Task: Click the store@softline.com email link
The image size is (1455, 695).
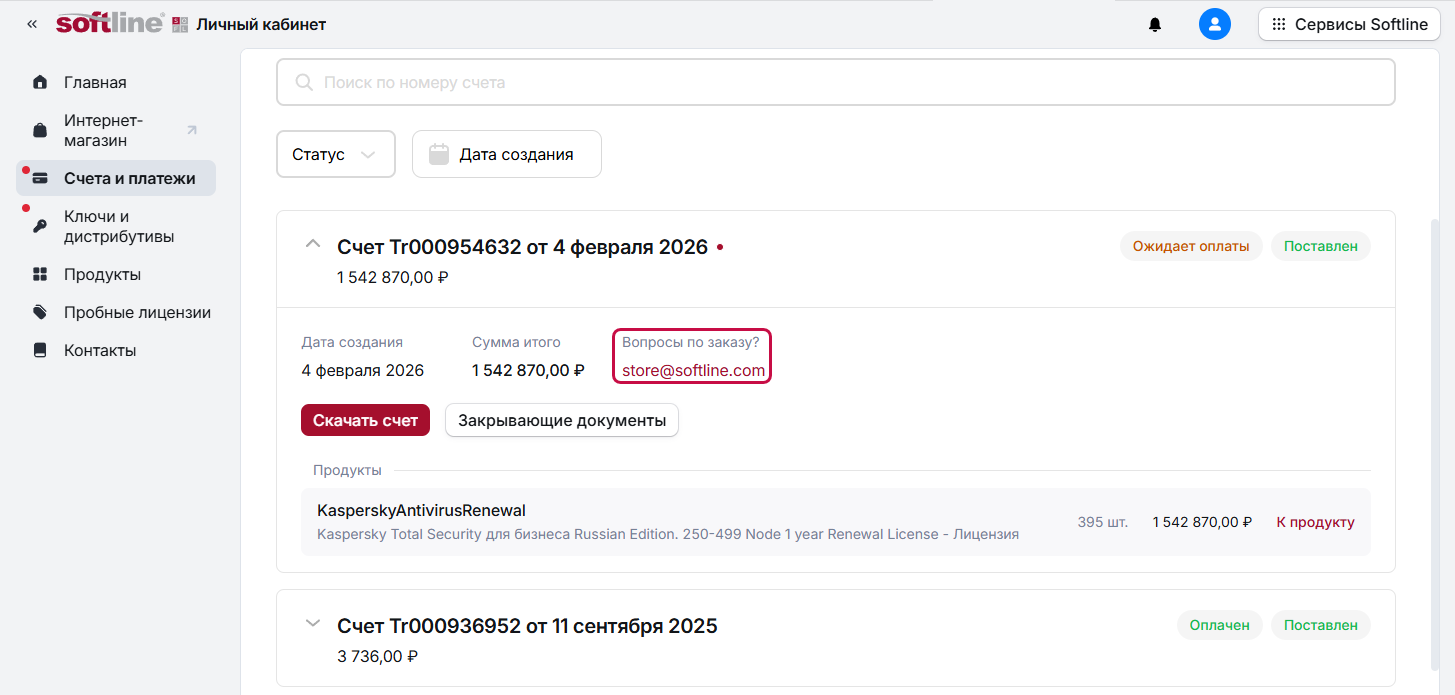Action: (693, 370)
